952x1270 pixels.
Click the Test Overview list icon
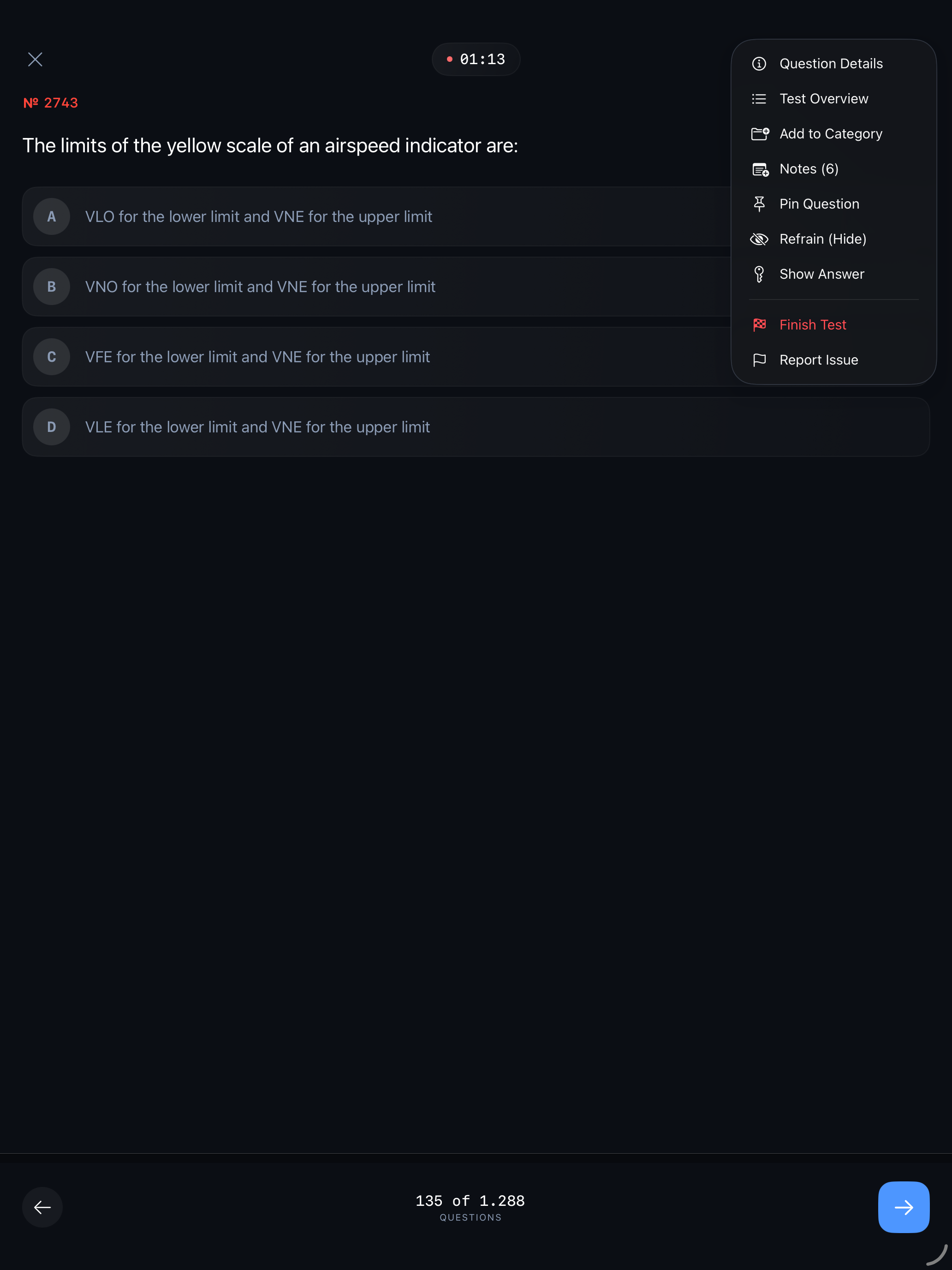coord(759,98)
